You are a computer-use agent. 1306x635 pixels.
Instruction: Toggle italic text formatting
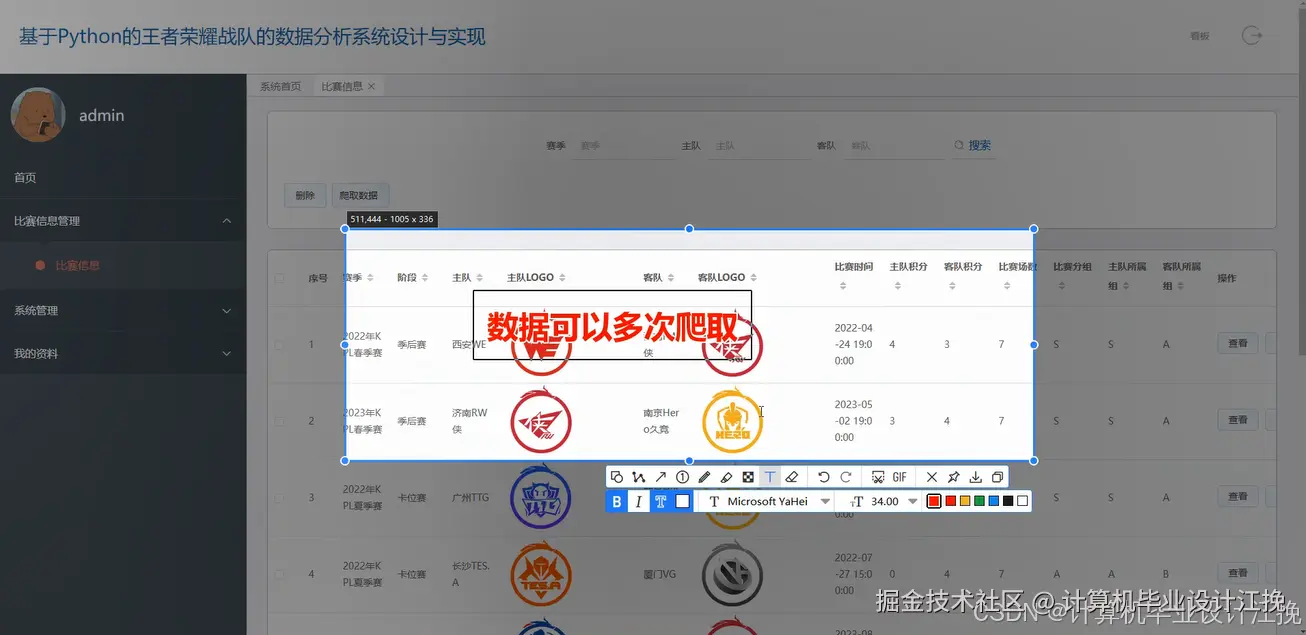pos(639,501)
